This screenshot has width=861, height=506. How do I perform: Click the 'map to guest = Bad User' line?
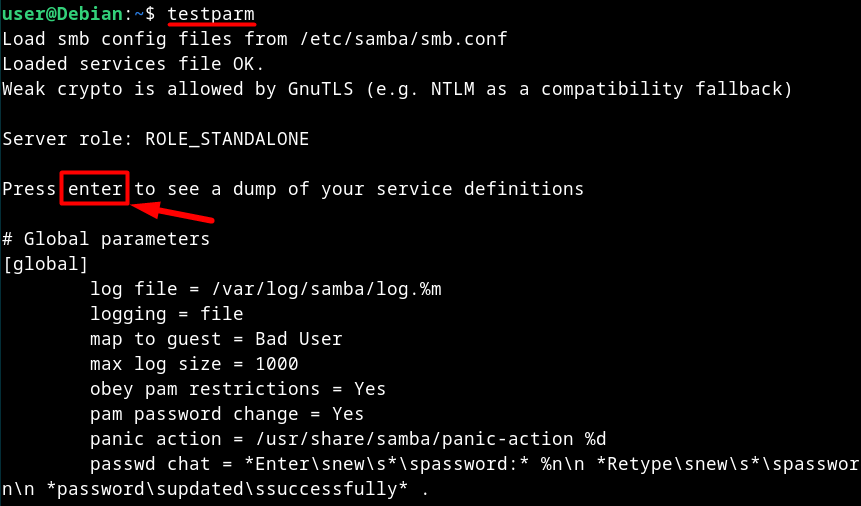click(216, 339)
